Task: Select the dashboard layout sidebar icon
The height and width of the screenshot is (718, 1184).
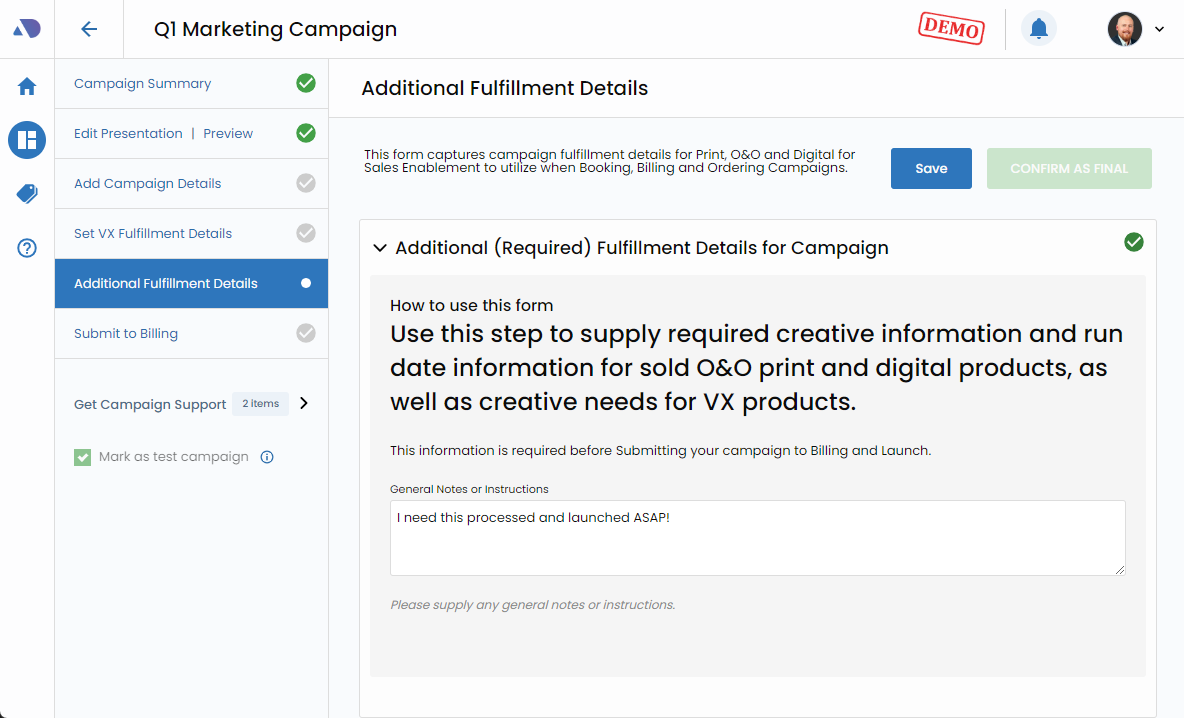Action: click(27, 140)
